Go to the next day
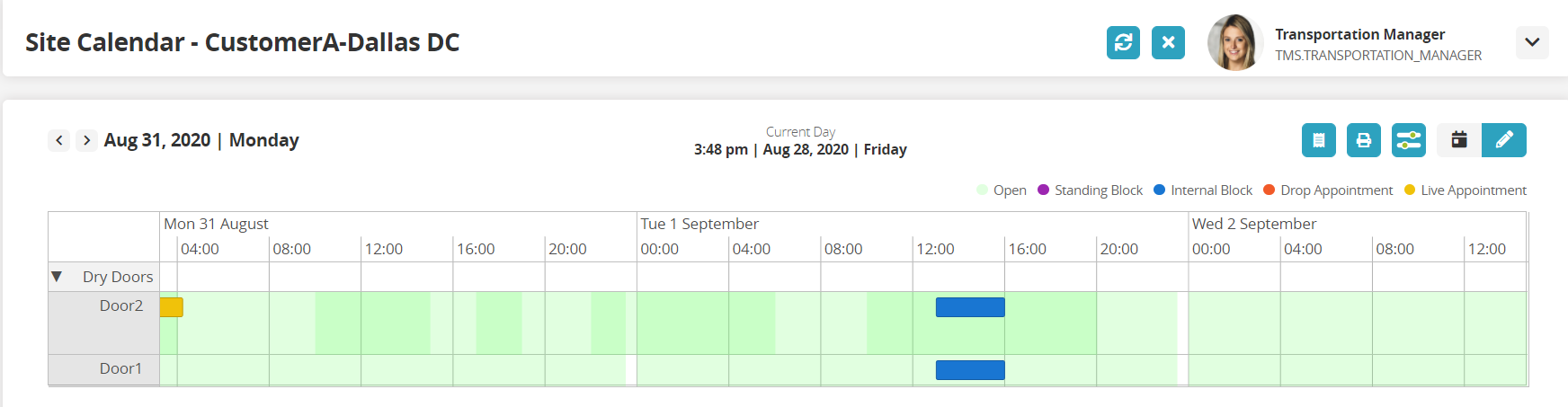This screenshot has width=1568, height=407. (x=86, y=140)
